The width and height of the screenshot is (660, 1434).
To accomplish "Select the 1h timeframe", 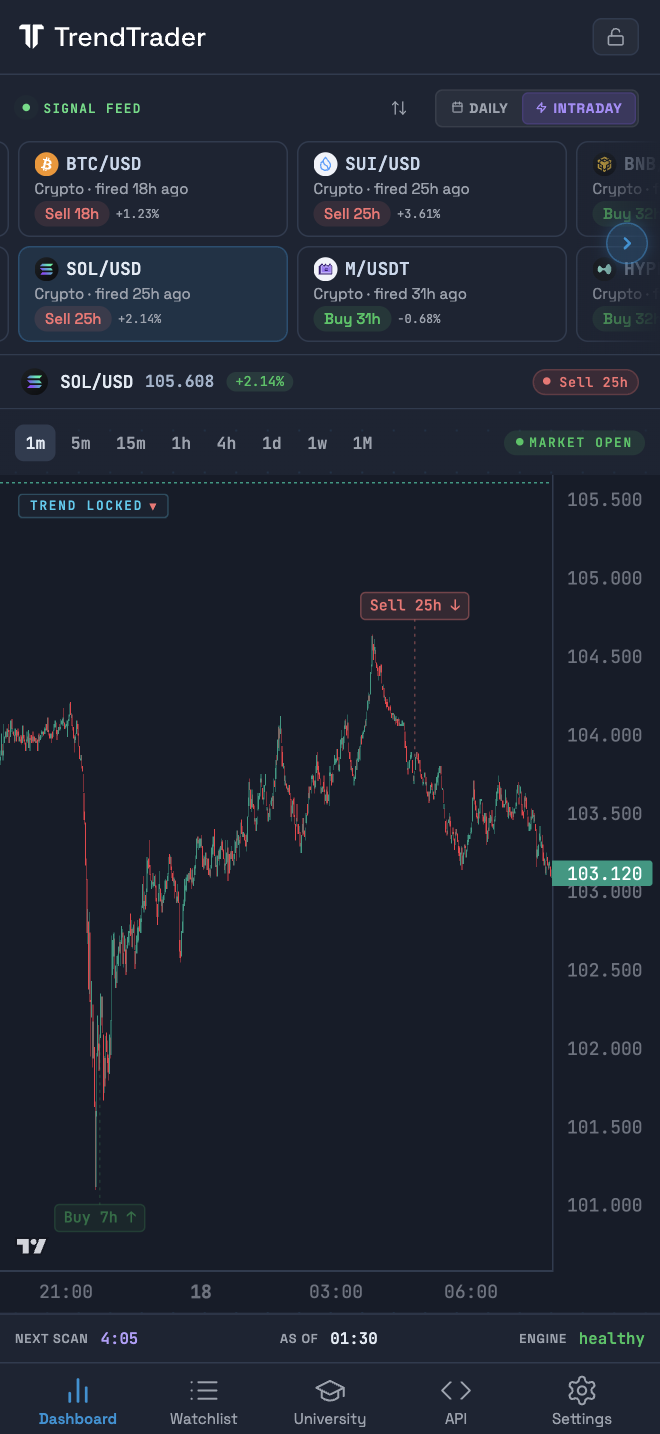I will pos(181,443).
